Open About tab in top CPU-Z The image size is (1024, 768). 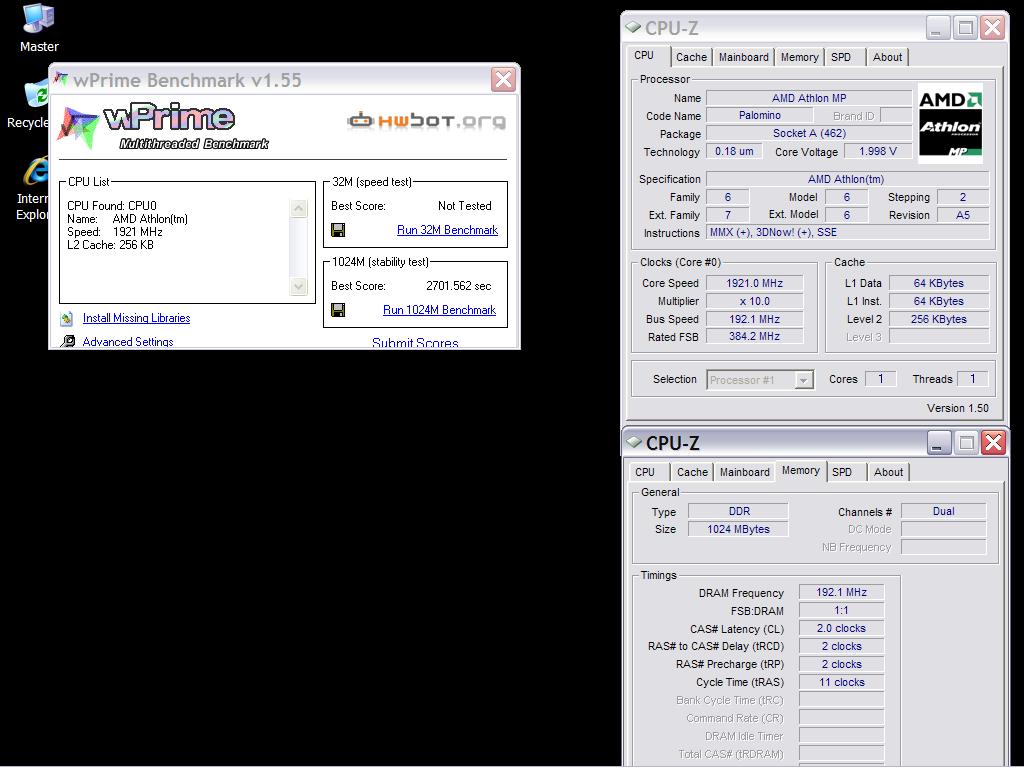click(x=888, y=57)
